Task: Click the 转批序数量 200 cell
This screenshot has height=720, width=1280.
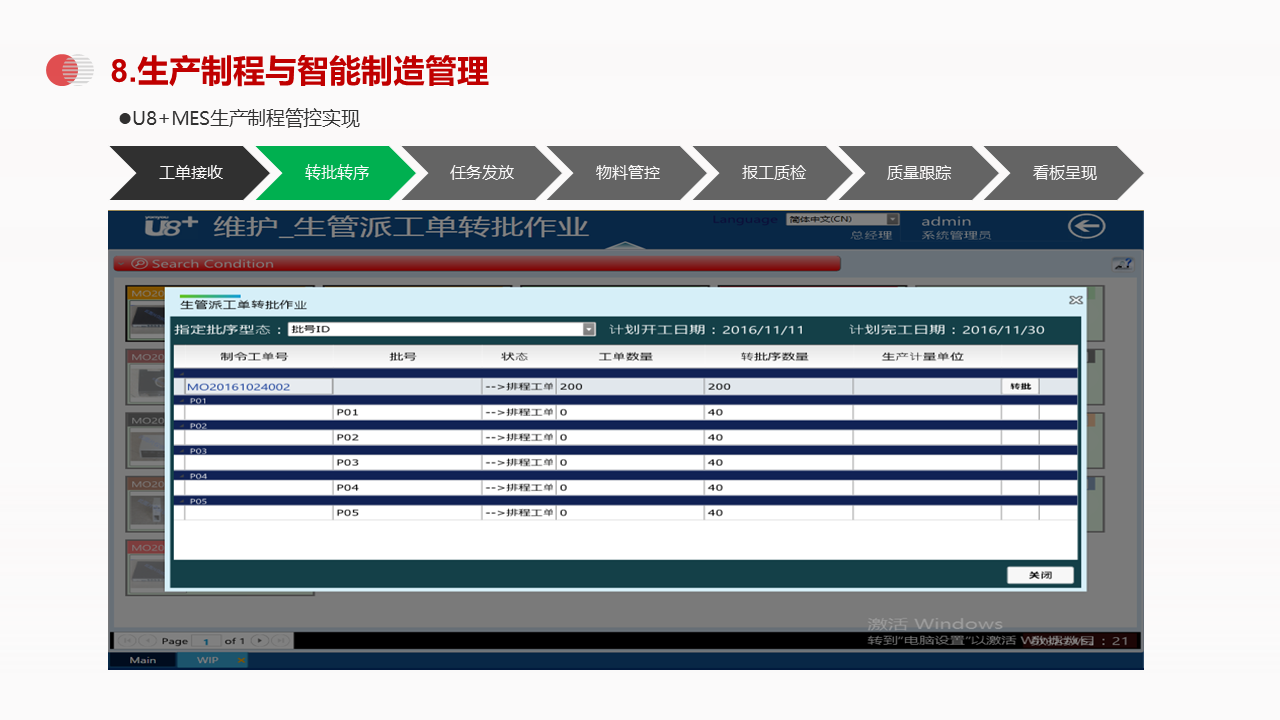Action: pos(778,386)
